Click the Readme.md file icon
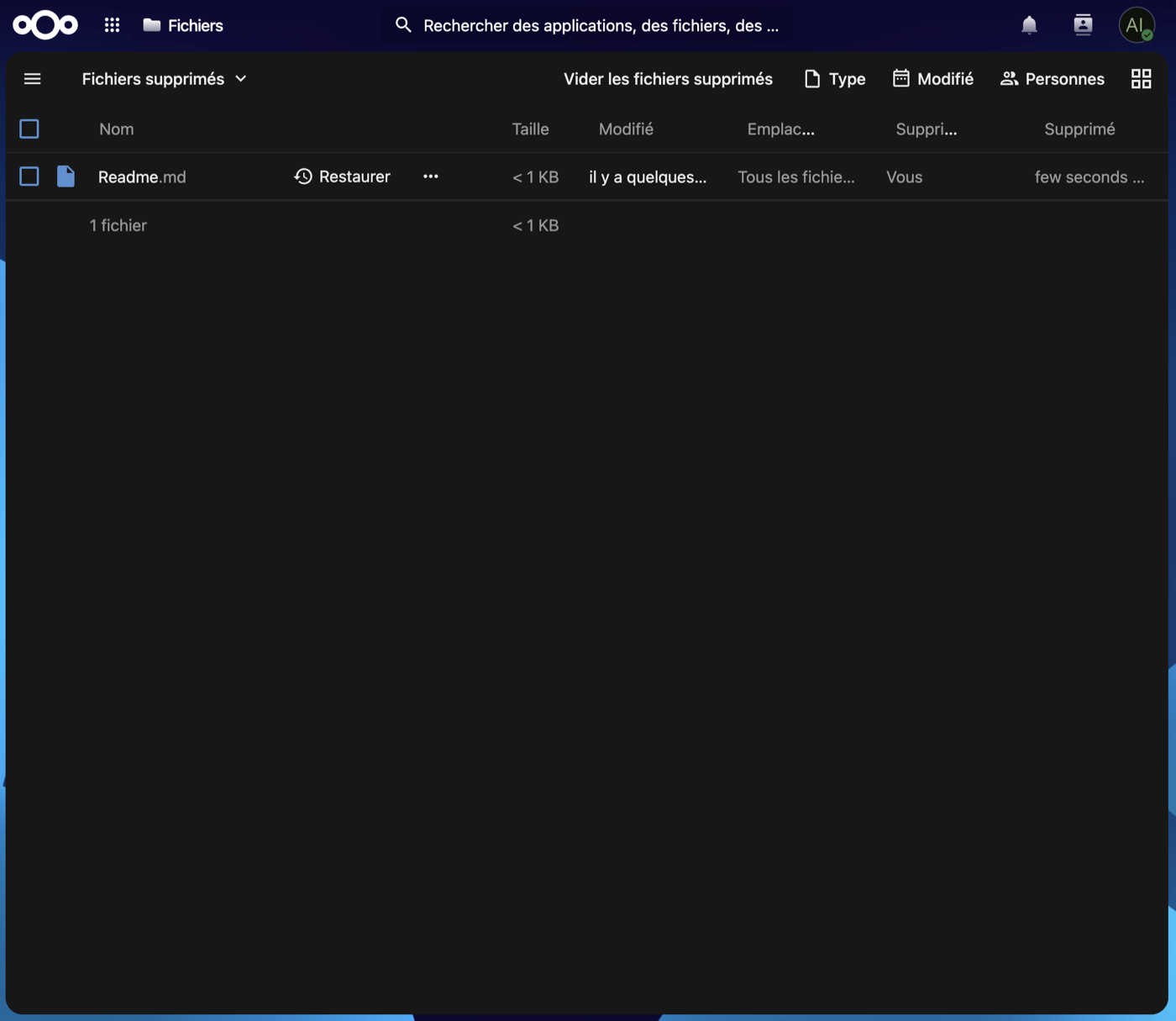 tap(66, 176)
